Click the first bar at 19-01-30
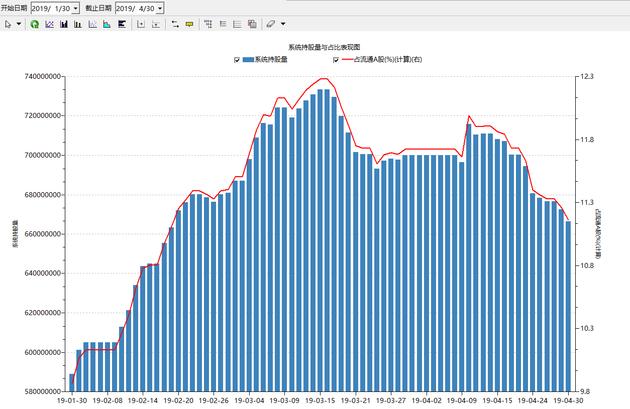The image size is (630, 409). [72, 382]
